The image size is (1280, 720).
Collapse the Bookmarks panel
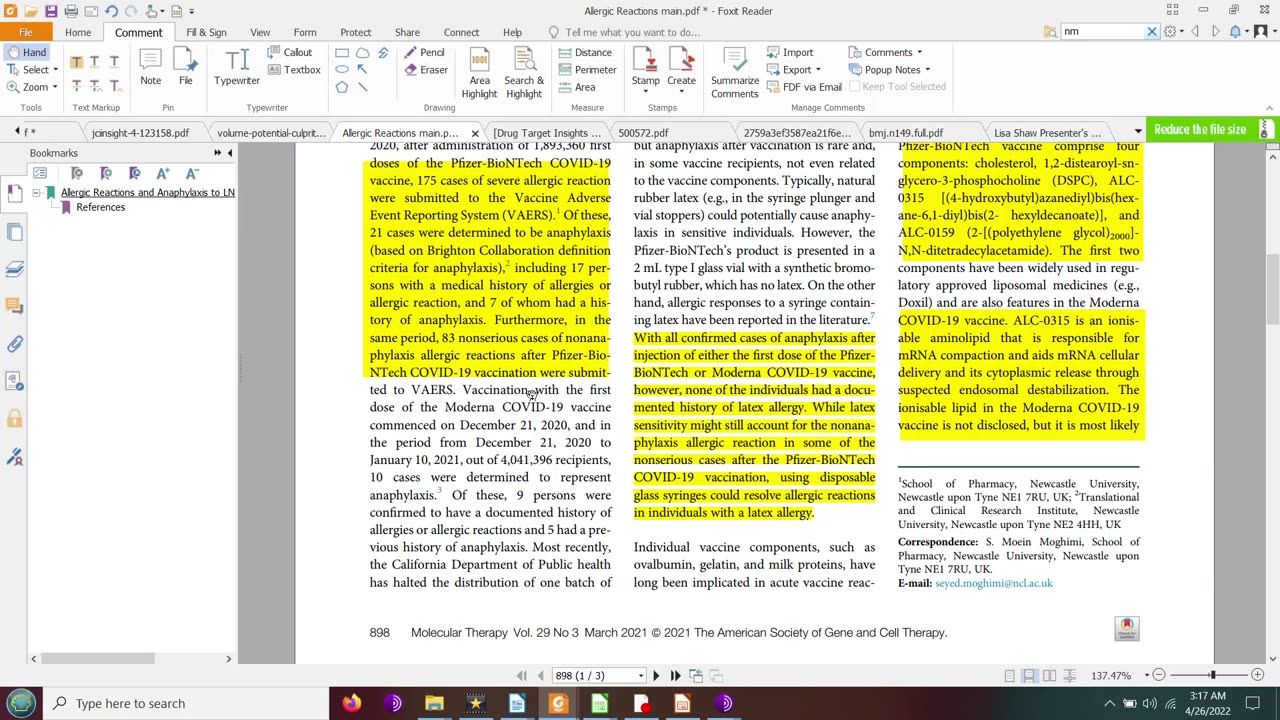229,153
